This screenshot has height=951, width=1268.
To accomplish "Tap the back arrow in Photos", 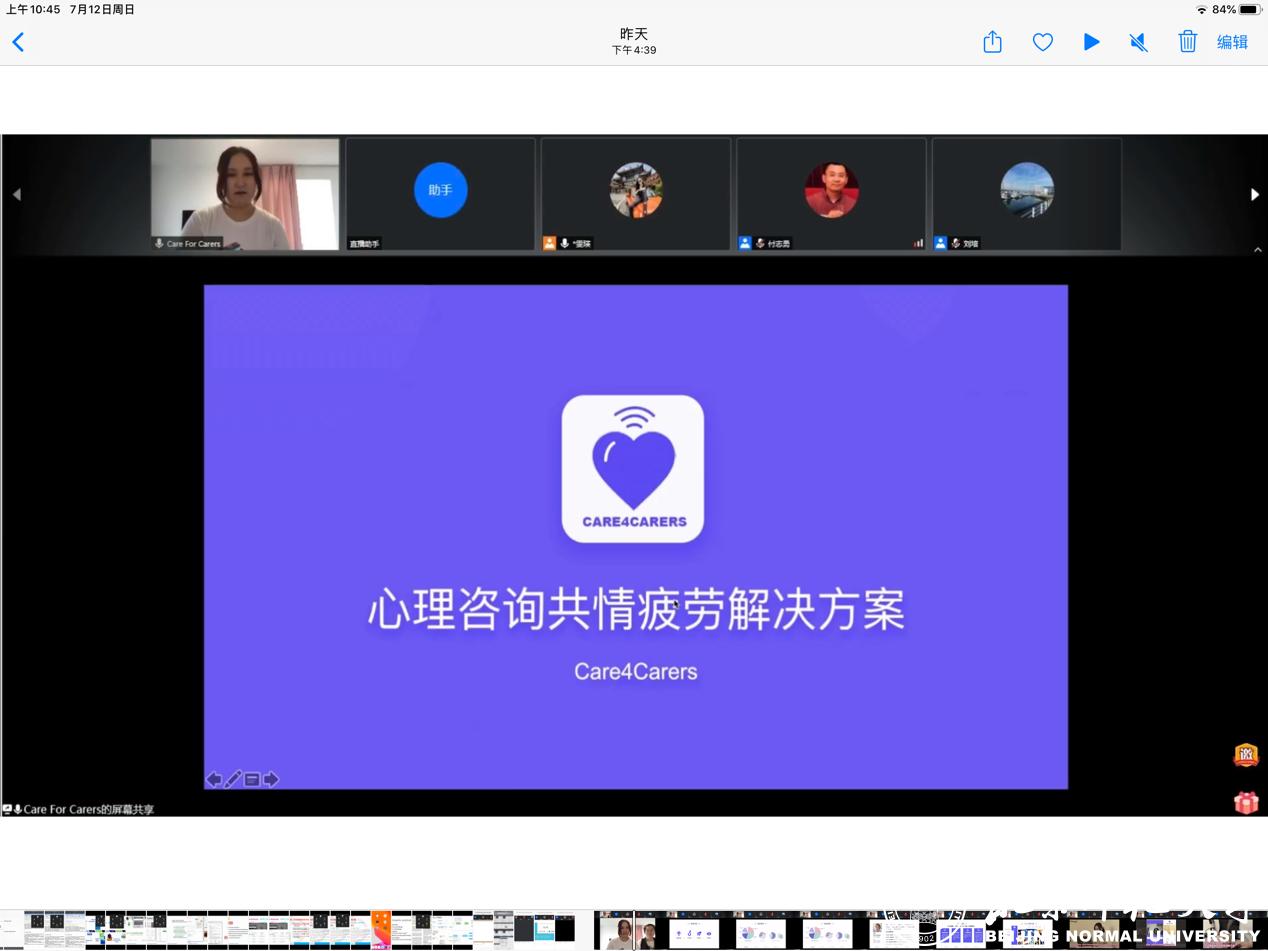I will (18, 42).
